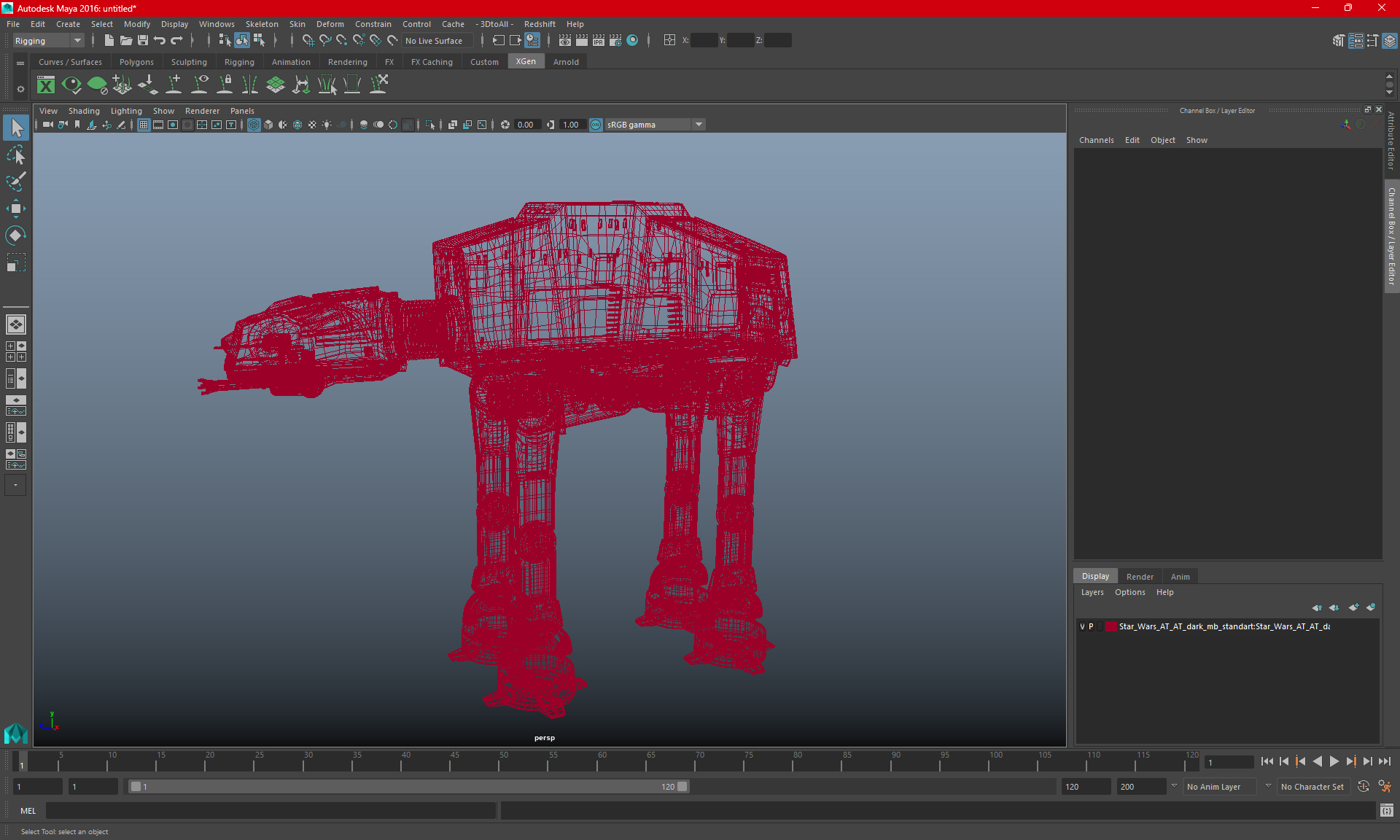Toggle snap to curves magnet
Image resolution: width=1400 pixels, height=840 pixels.
324,41
